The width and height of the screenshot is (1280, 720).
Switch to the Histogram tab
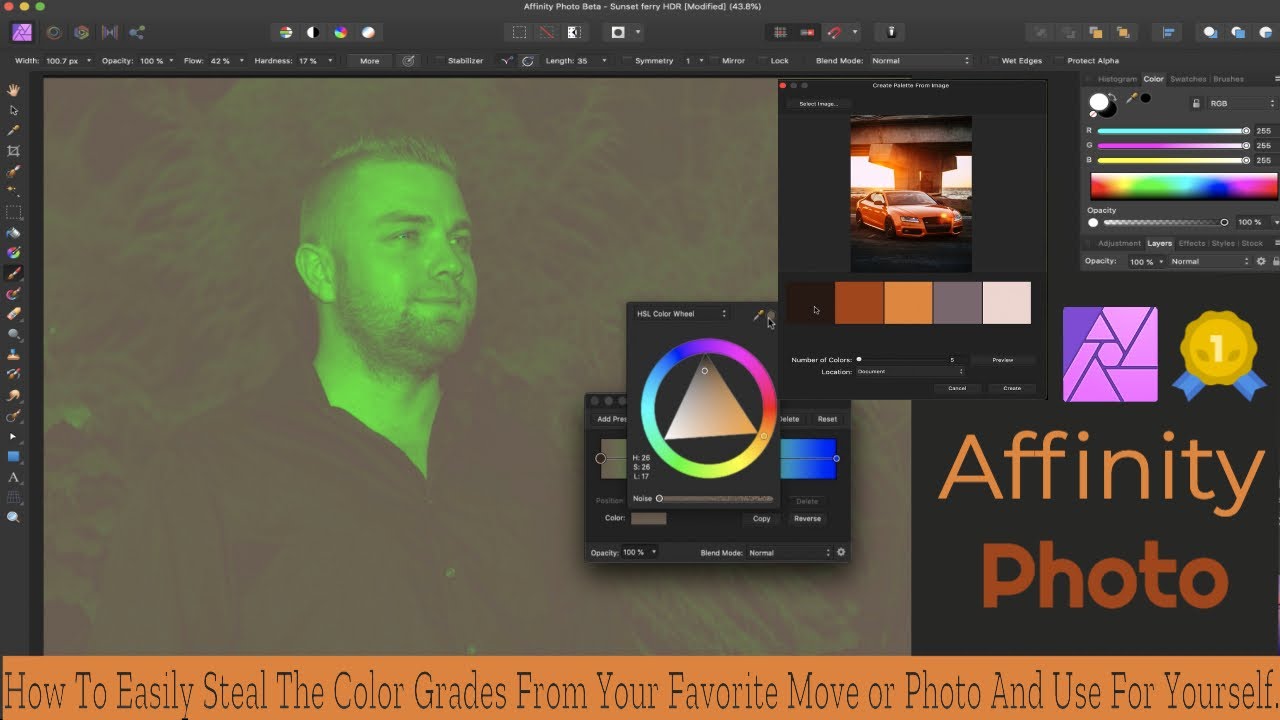1117,79
